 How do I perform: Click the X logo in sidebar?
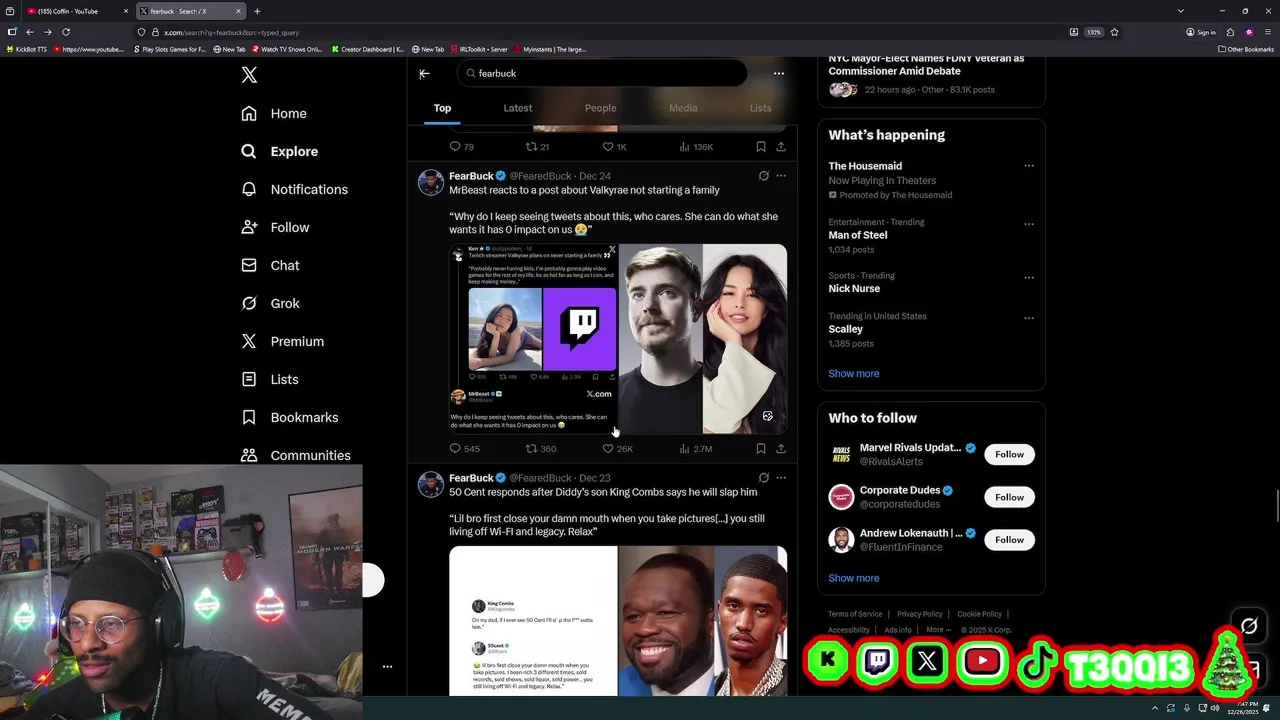tap(250, 75)
